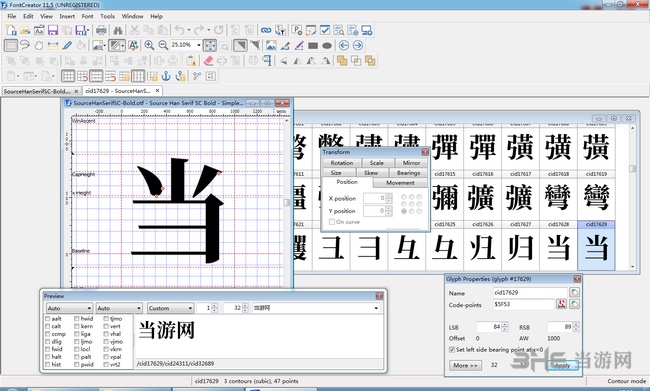The image size is (650, 391).
Task: Open the Redo history dropdown arrow
Action: pyautogui.click(x=209, y=30)
